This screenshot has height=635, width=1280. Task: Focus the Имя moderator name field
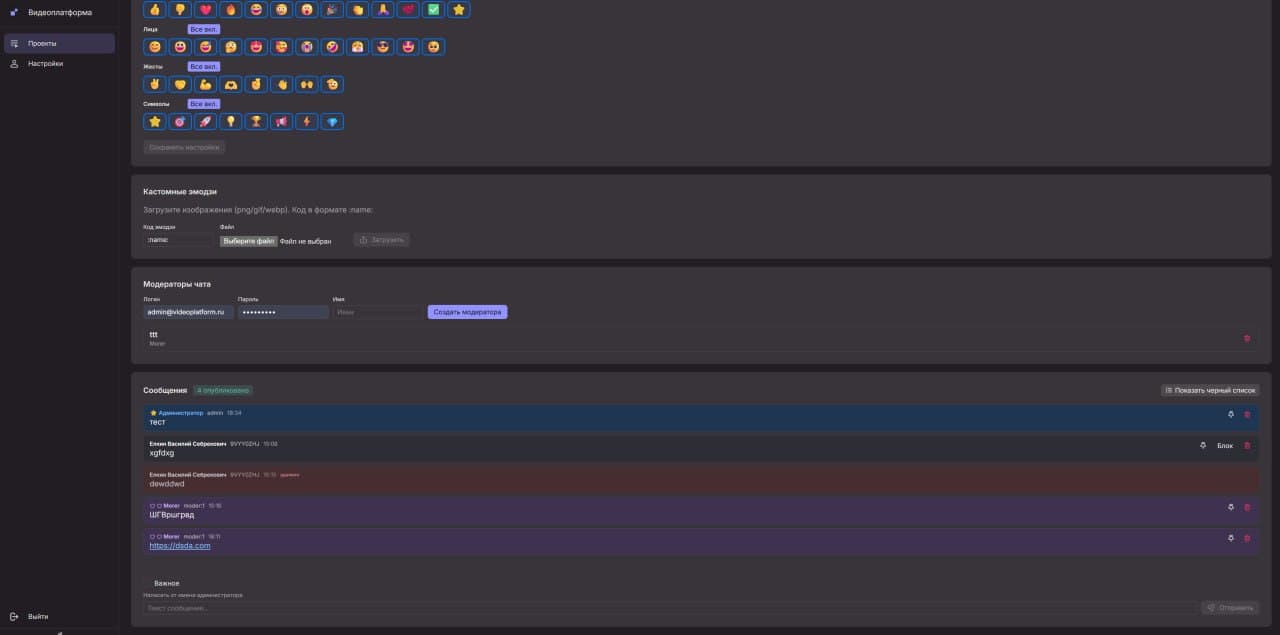coord(378,312)
